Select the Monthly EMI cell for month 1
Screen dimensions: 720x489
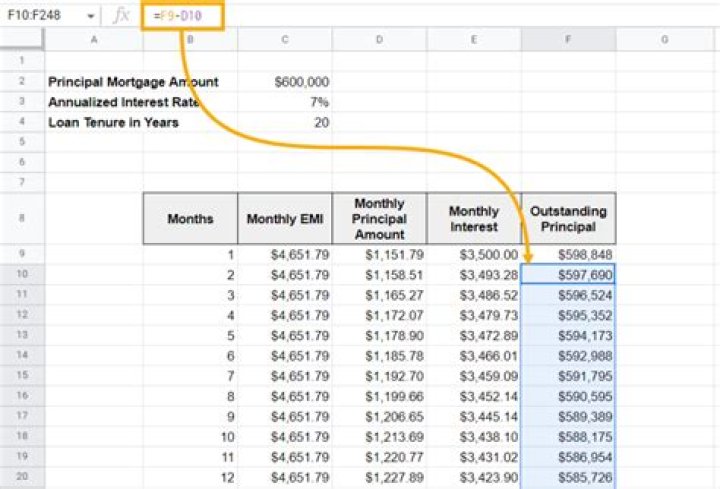tap(285, 254)
